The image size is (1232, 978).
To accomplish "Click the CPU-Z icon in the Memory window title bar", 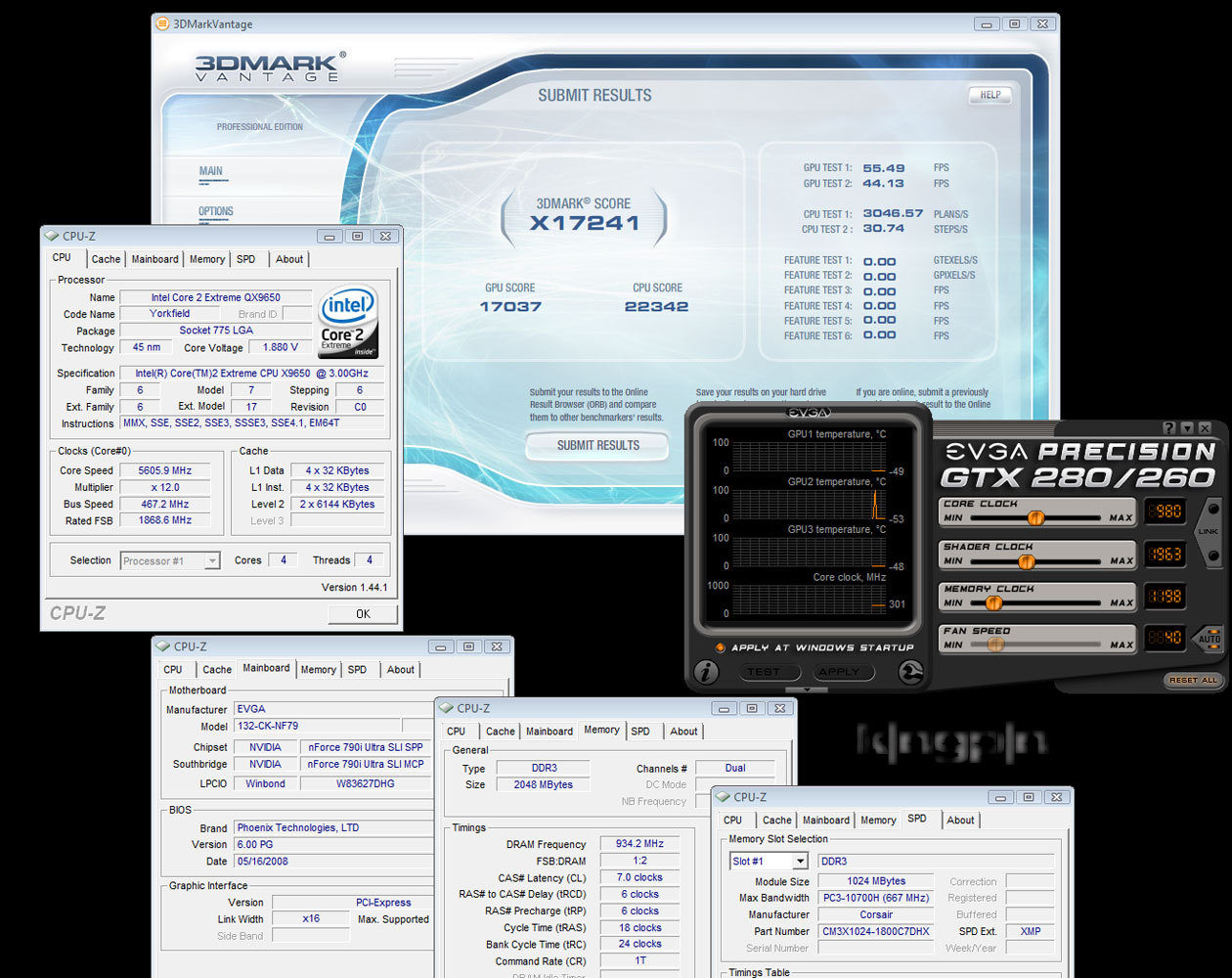I will point(446,708).
